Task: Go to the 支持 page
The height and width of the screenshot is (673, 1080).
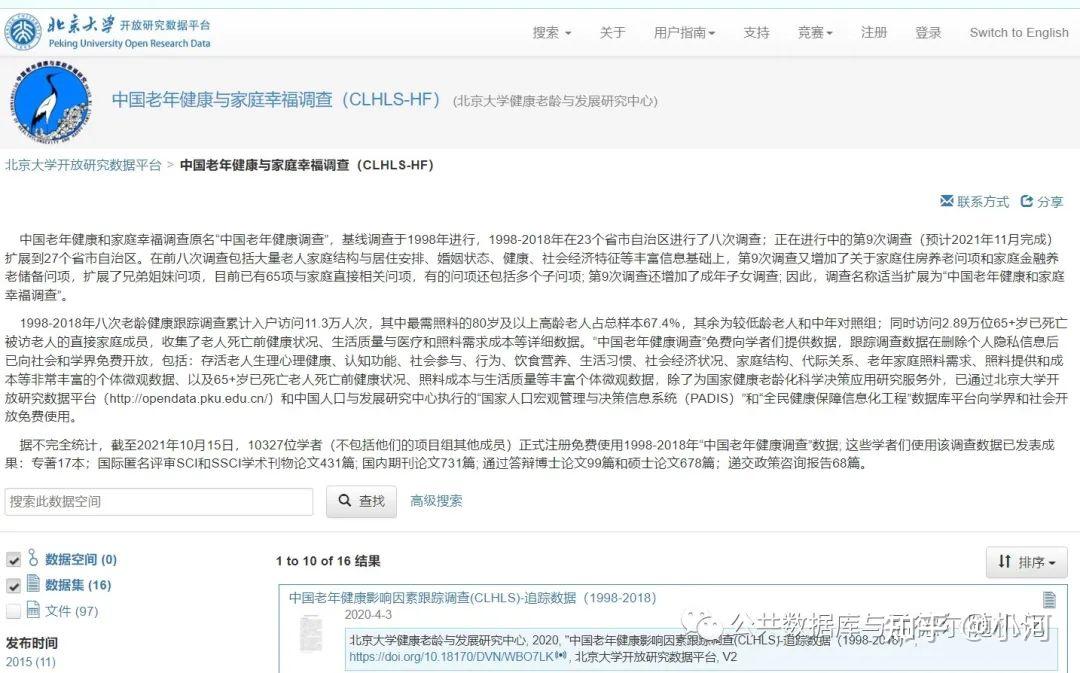Action: [x=756, y=32]
